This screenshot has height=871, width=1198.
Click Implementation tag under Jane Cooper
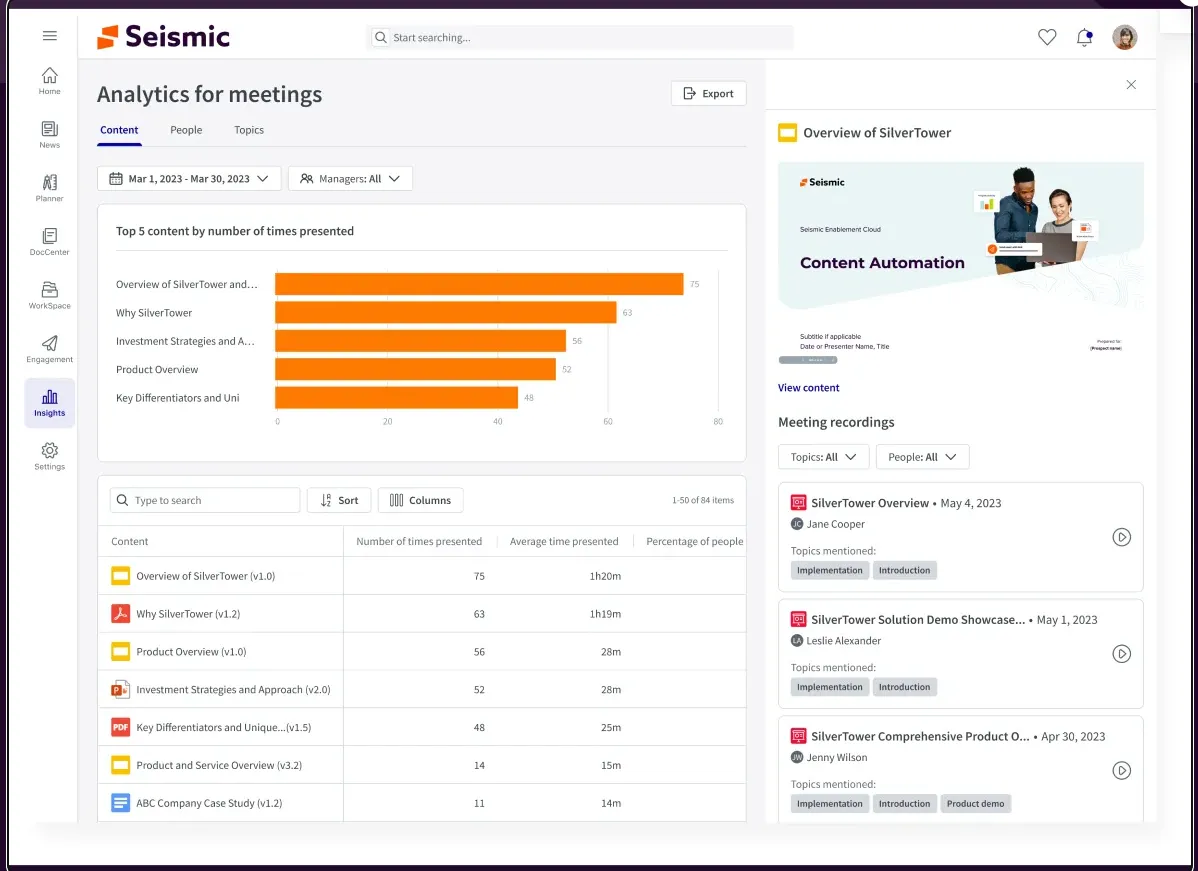(830, 570)
